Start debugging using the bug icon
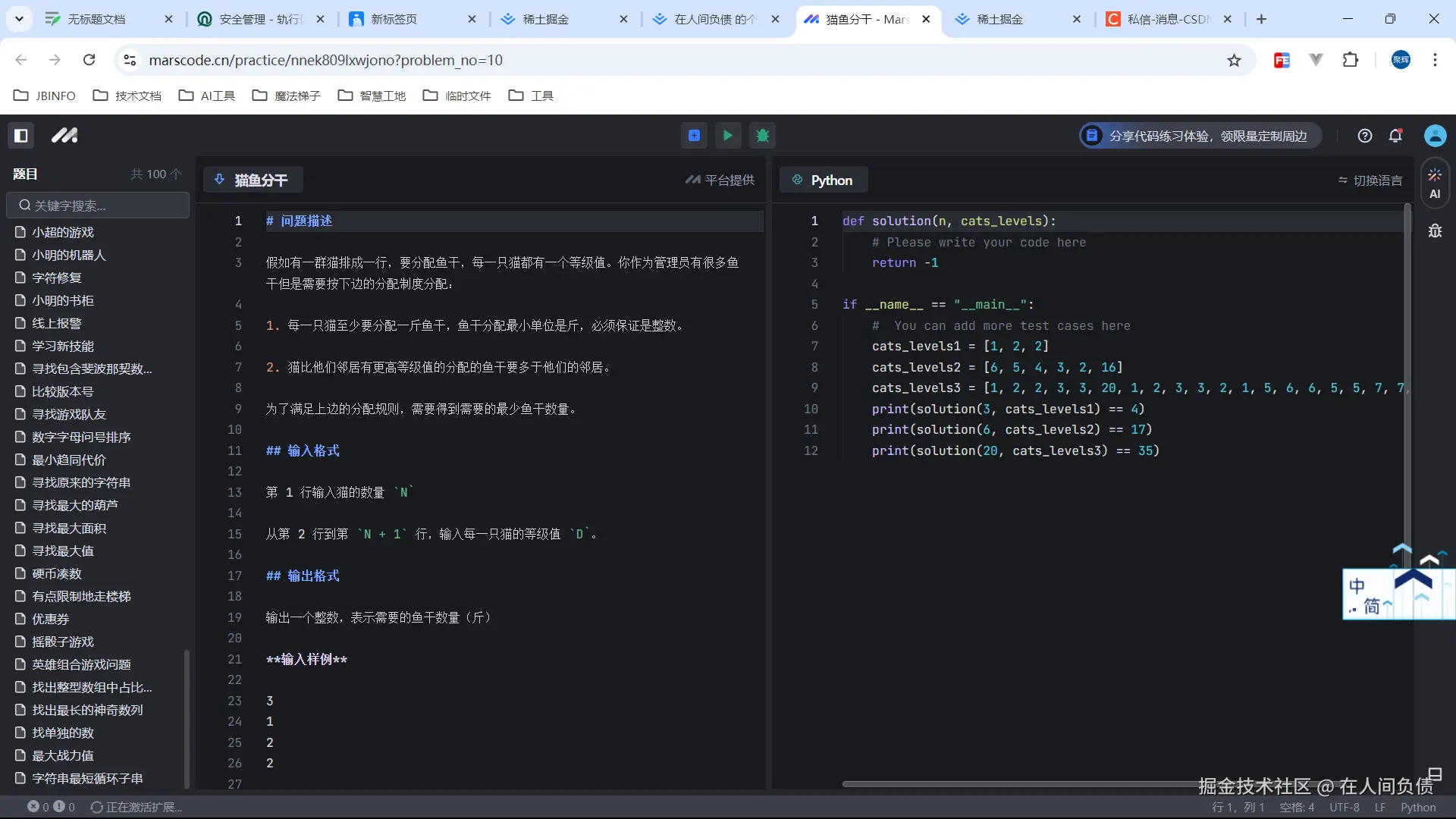Image resolution: width=1456 pixels, height=819 pixels. point(763,135)
